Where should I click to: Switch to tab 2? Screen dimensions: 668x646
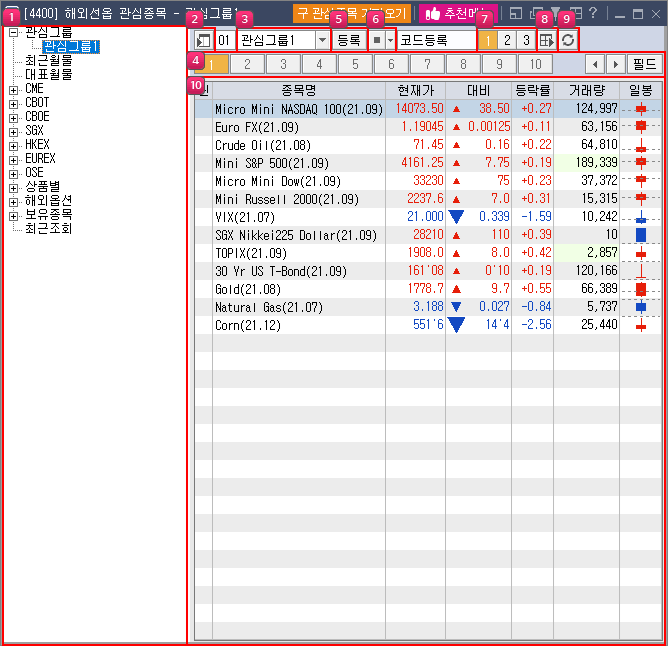pyautogui.click(x=248, y=64)
